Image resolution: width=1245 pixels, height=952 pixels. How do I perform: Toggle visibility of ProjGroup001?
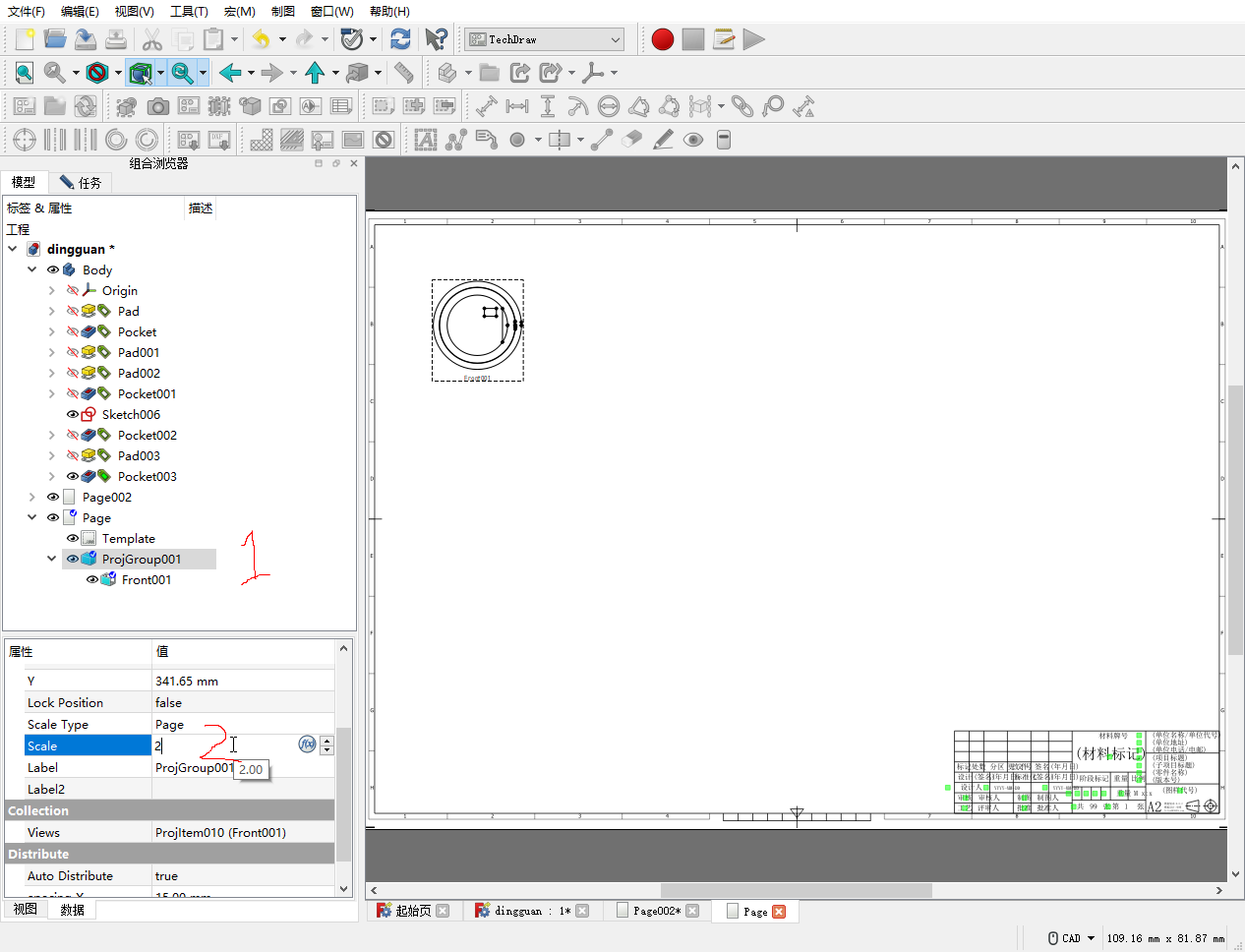click(x=72, y=559)
